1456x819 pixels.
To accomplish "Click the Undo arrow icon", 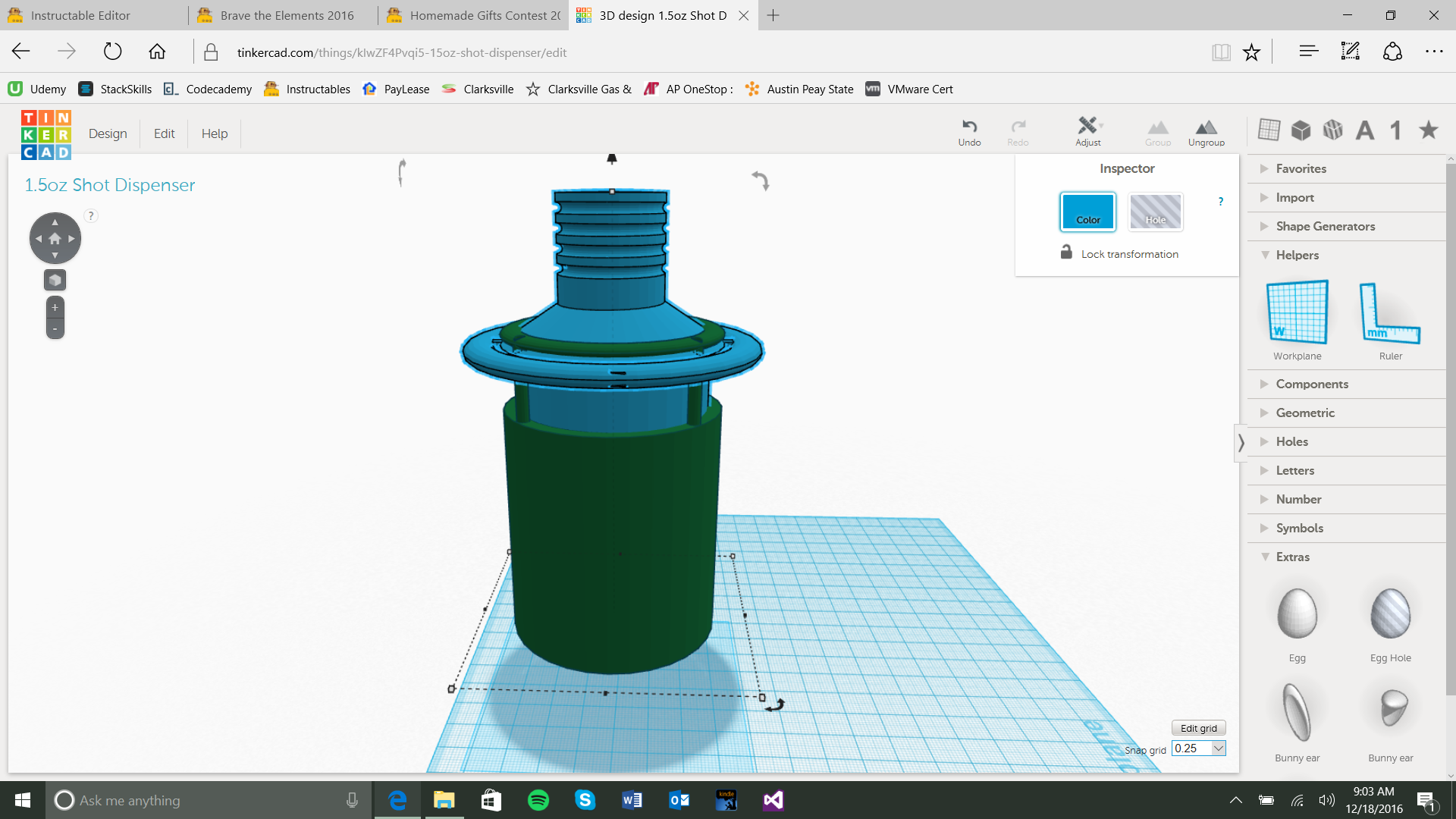I will coord(969,127).
